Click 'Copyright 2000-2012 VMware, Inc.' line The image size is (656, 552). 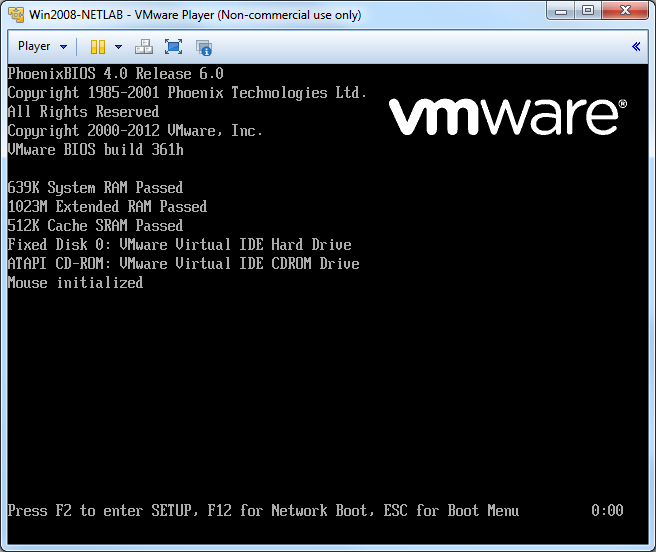point(135,131)
